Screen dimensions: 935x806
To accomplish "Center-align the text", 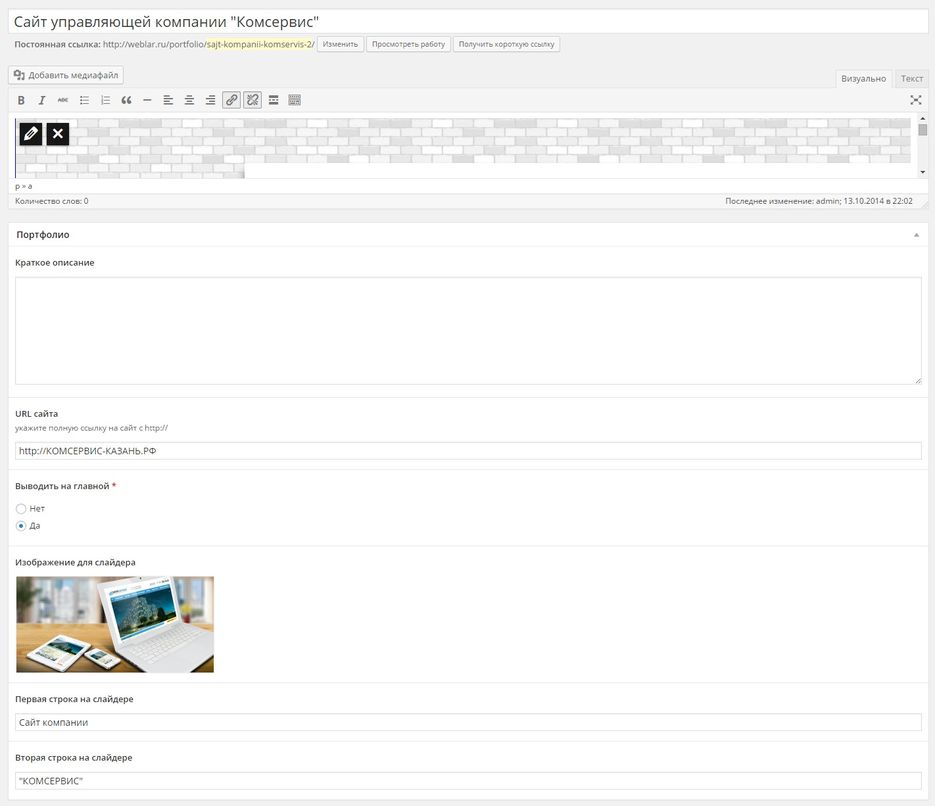I will click(x=189, y=100).
